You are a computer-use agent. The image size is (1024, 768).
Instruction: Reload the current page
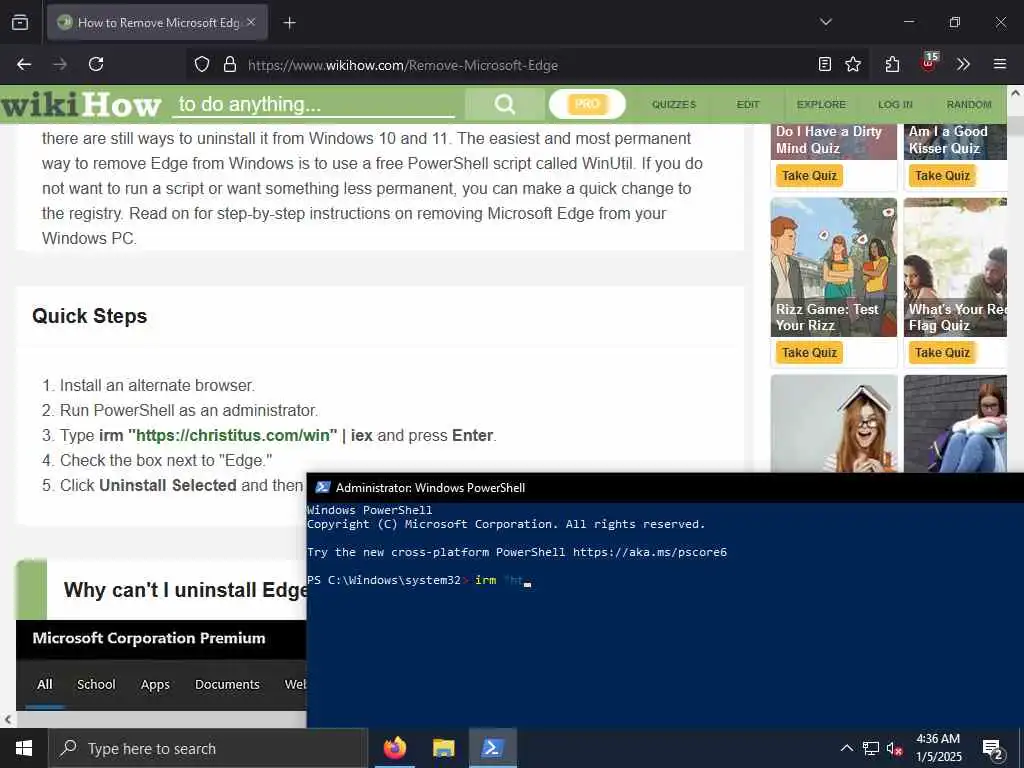(x=96, y=64)
